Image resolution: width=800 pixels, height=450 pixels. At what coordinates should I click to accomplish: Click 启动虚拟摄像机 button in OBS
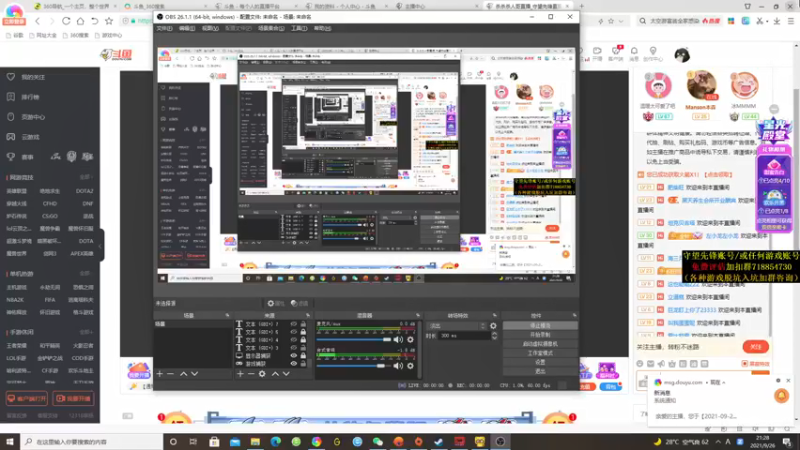coord(540,344)
